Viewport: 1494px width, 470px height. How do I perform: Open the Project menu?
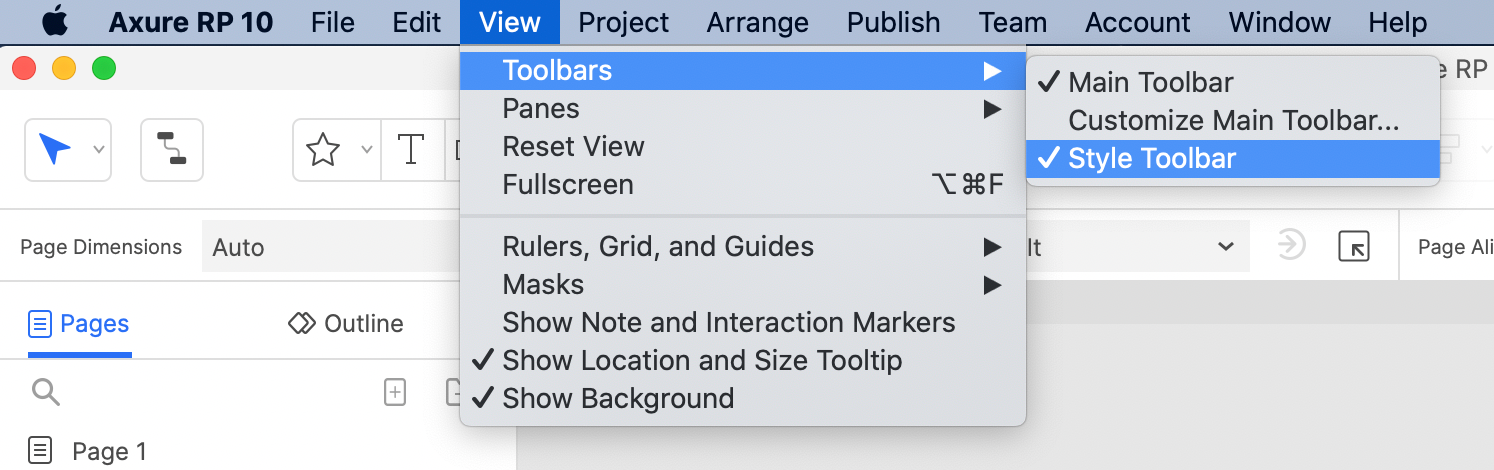624,22
